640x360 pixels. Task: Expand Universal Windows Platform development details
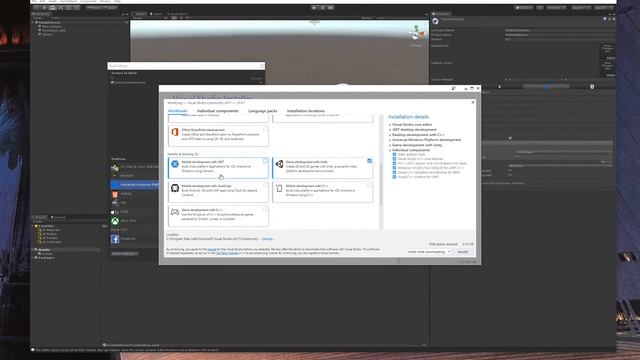390,140
